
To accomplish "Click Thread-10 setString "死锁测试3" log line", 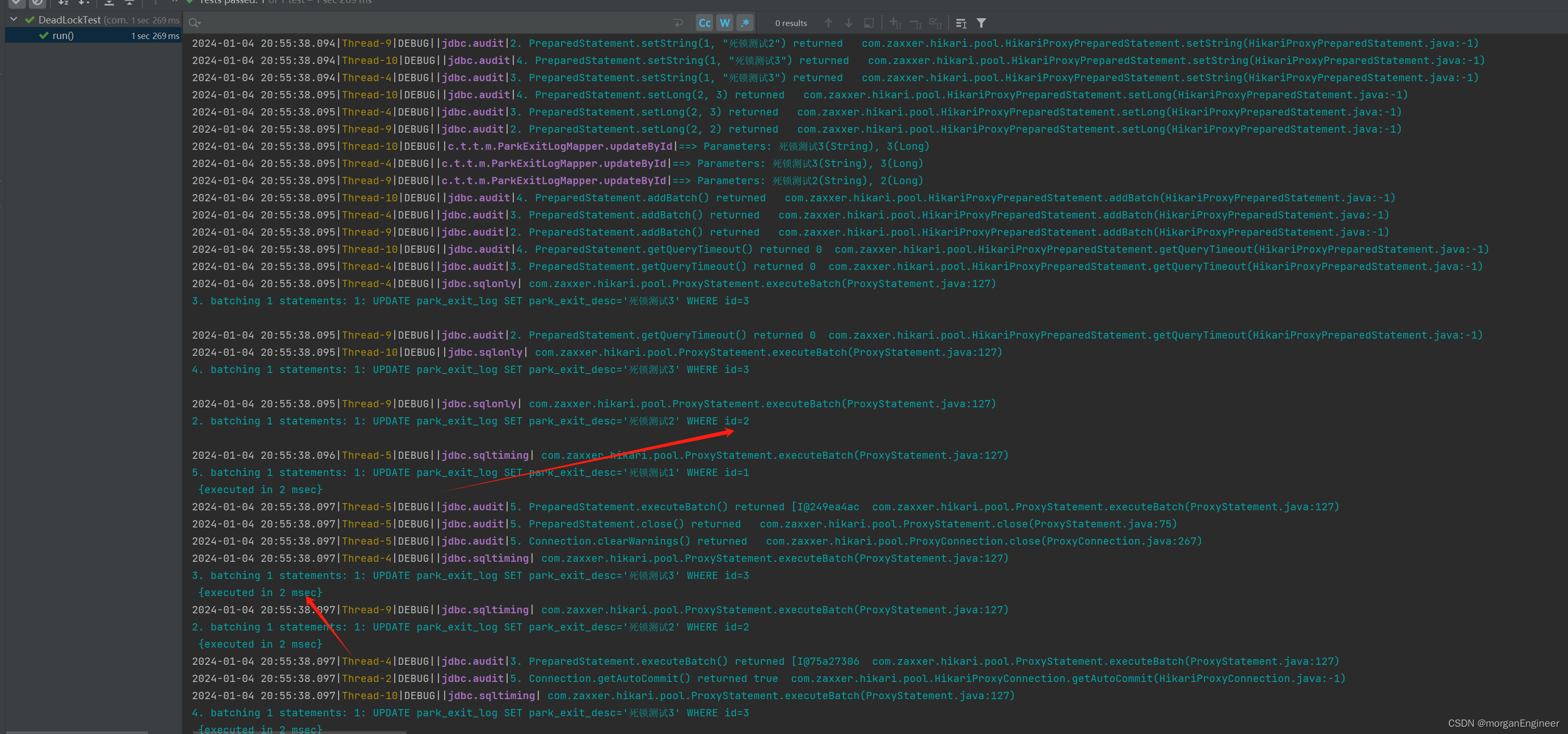I will [x=838, y=60].
